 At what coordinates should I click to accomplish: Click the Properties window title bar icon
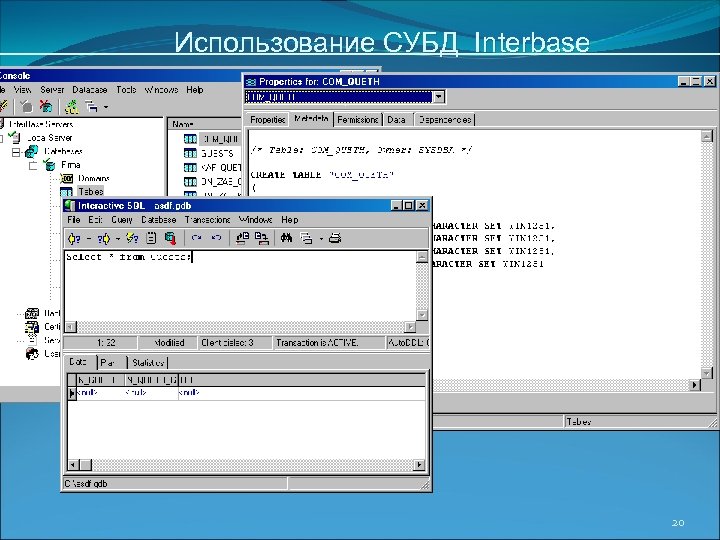tap(251, 82)
